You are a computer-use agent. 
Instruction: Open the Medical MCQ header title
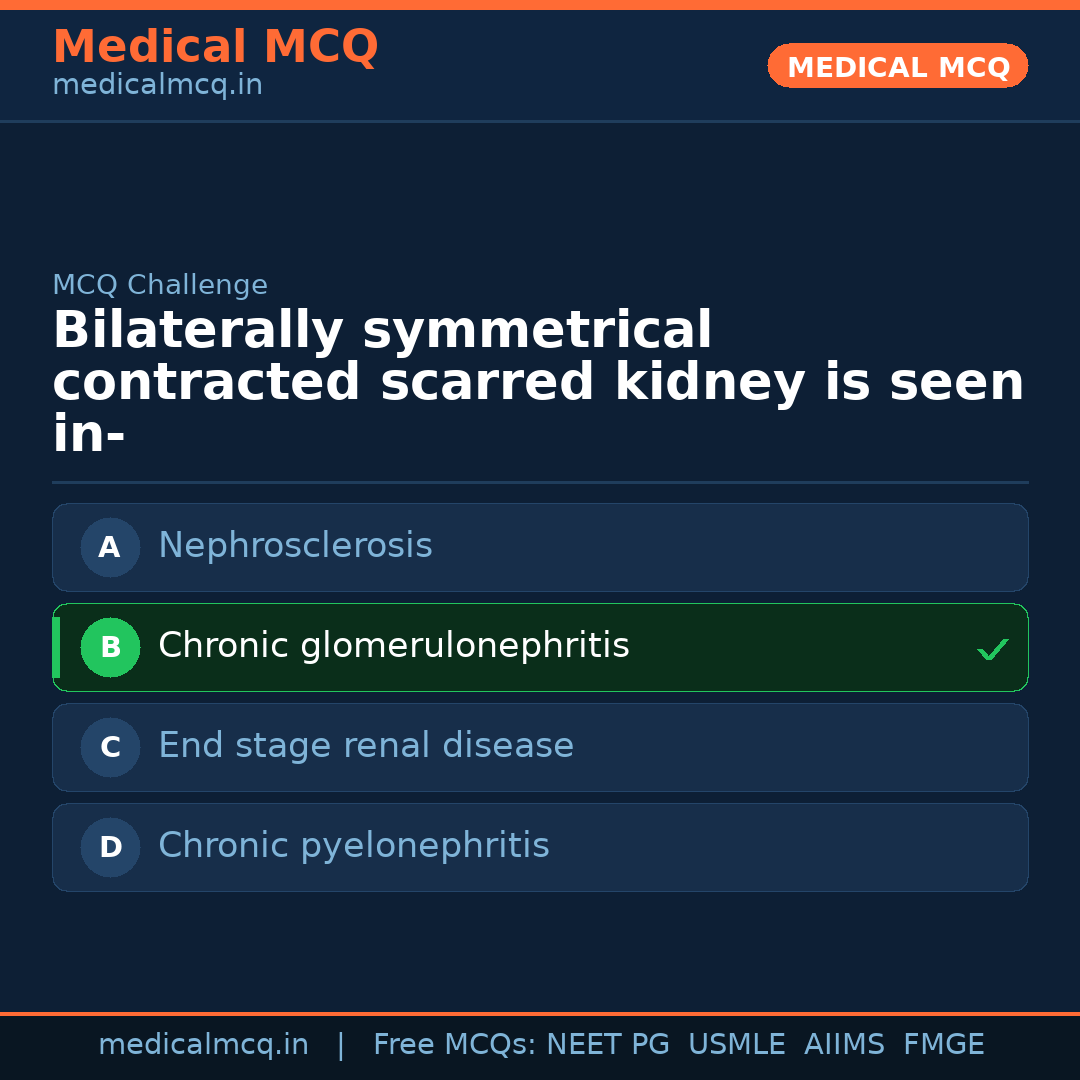point(215,47)
